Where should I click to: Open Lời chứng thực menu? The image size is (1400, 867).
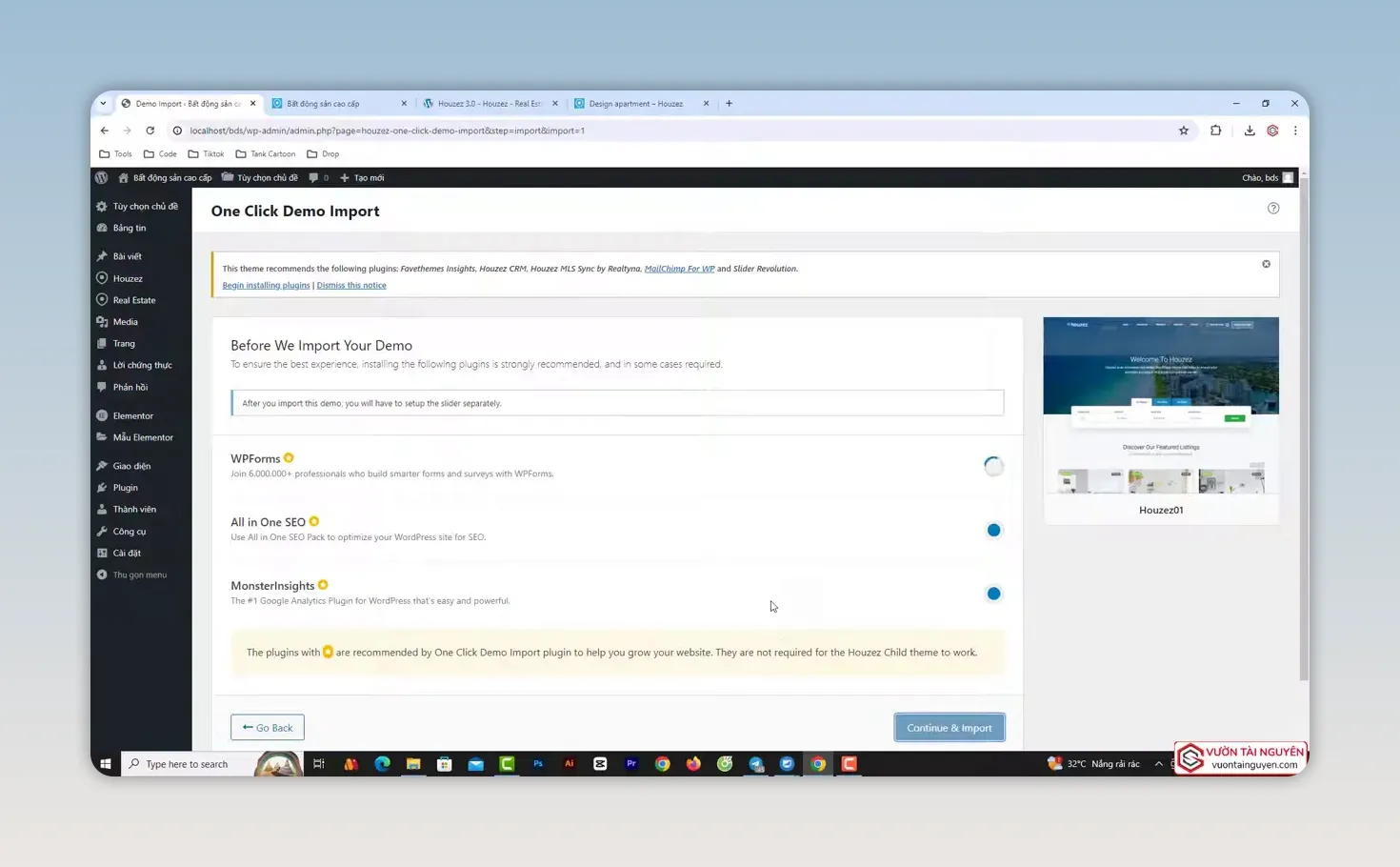tap(141, 365)
